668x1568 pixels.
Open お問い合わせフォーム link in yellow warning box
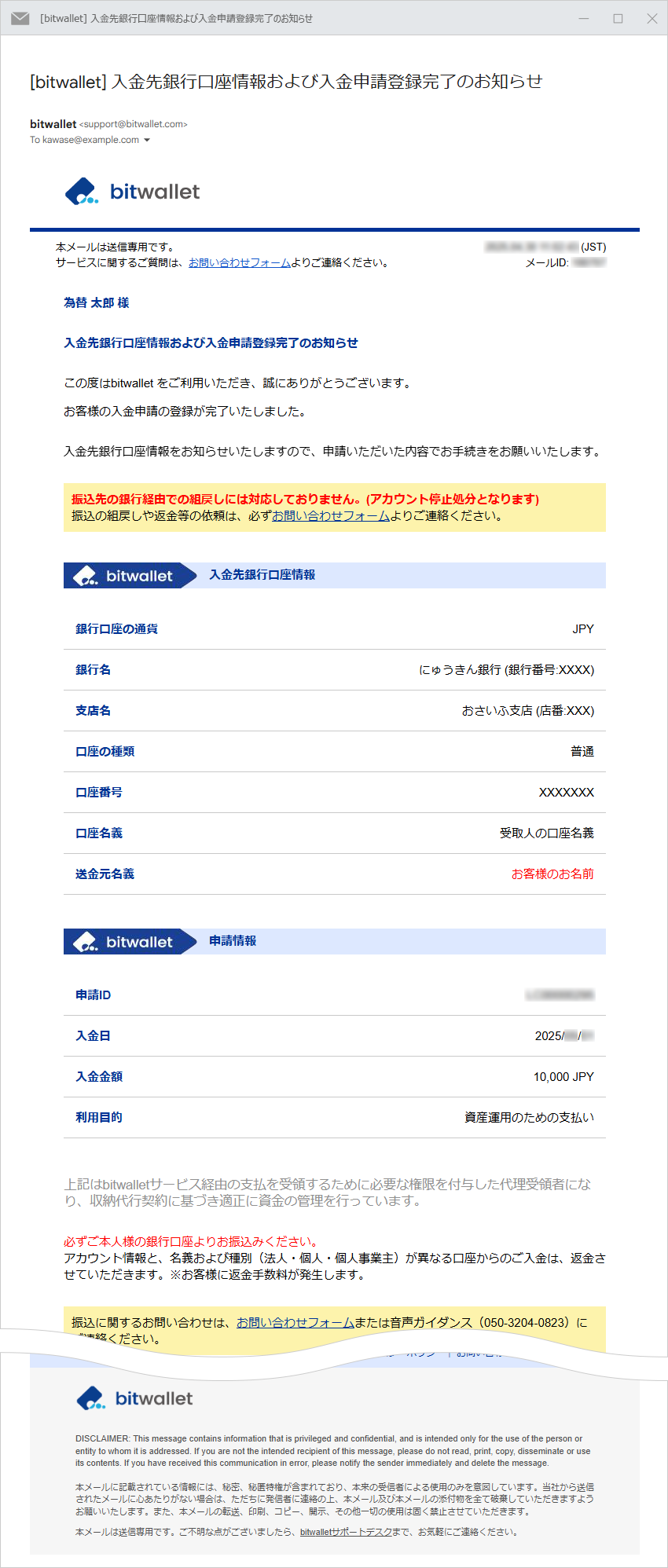click(331, 515)
